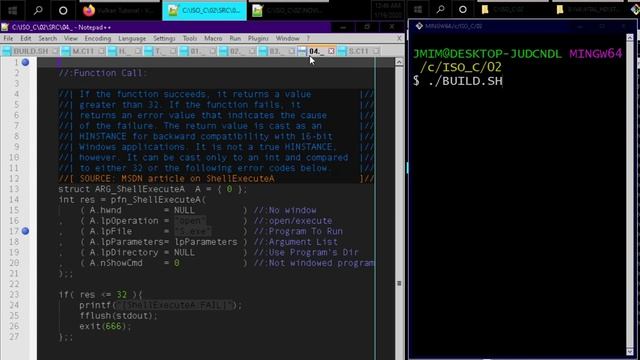640x360 pixels.
Task: Click 'exit(666);' on line 26
Action: tap(105, 326)
